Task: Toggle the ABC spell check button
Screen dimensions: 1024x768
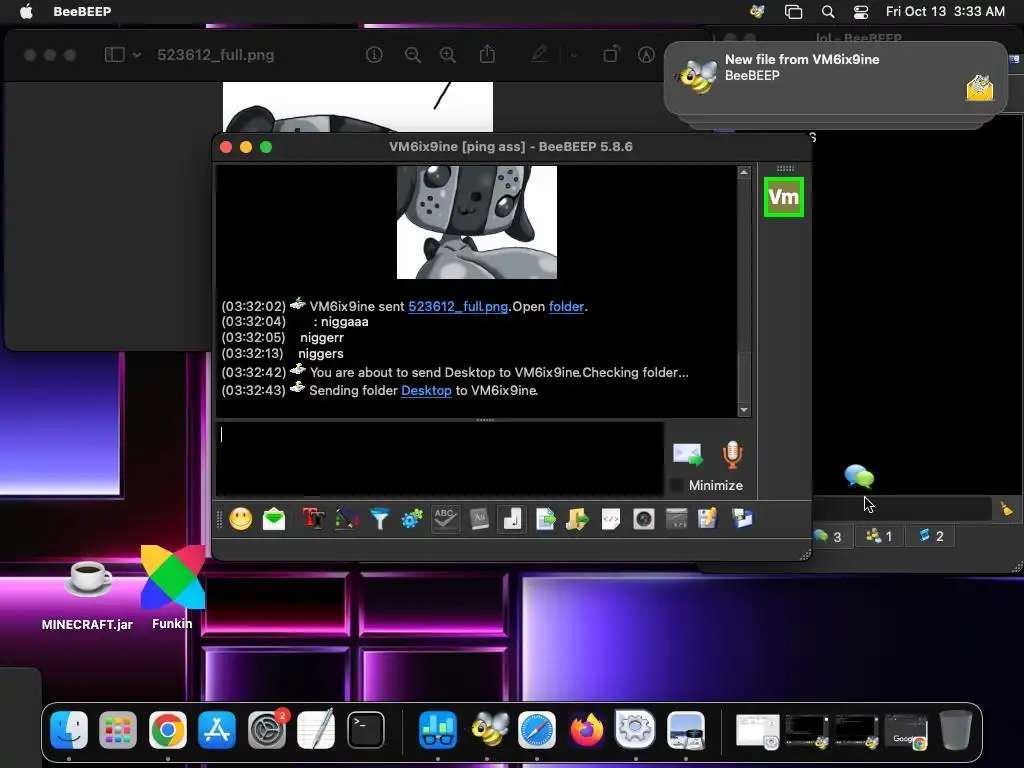Action: (x=445, y=519)
